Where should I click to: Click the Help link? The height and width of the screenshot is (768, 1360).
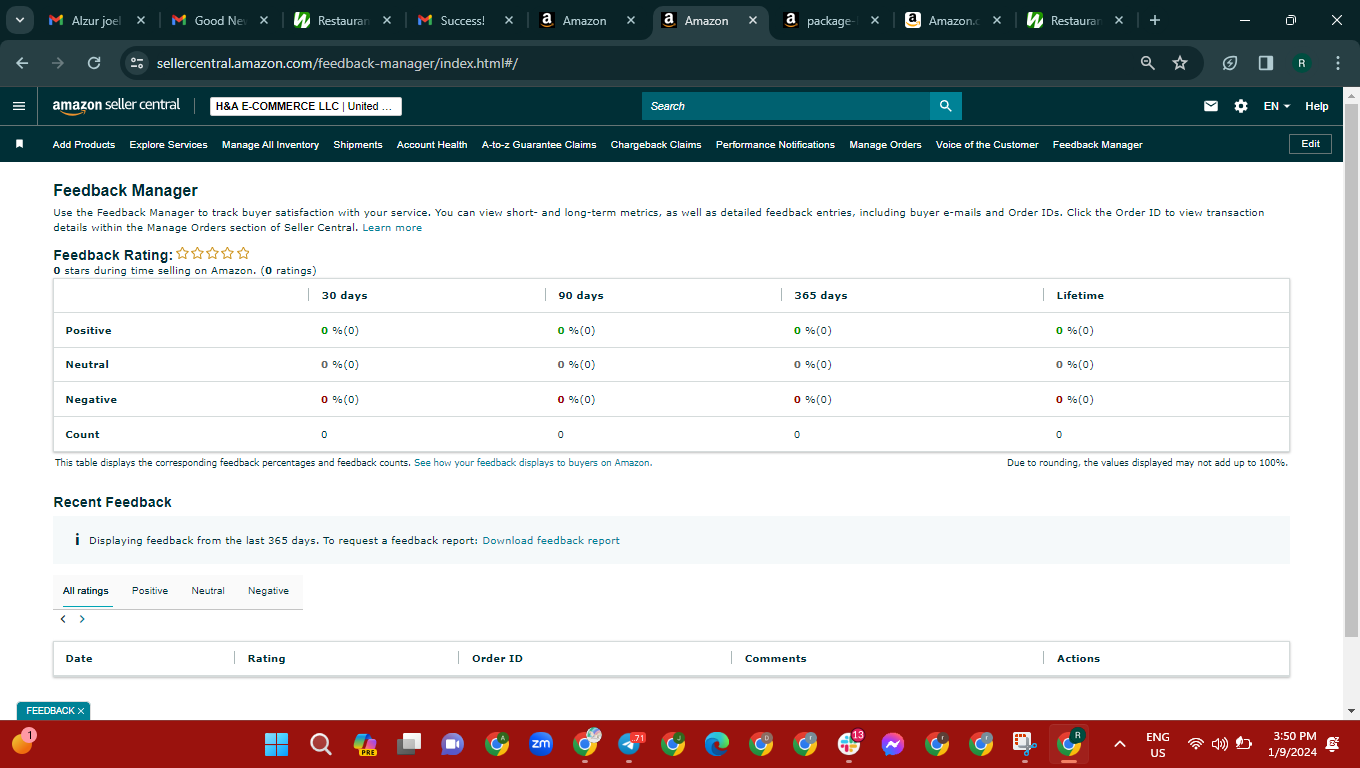coord(1317,106)
